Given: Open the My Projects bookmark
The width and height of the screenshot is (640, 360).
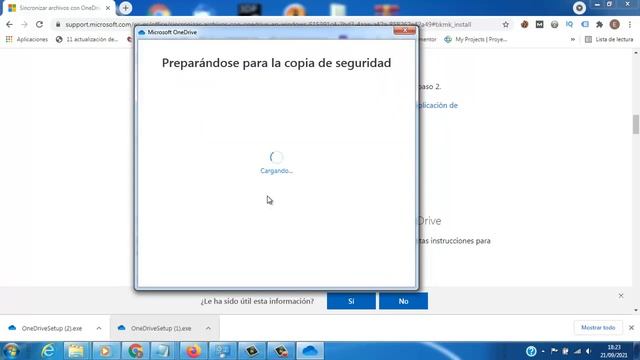Looking at the screenshot, I should [x=476, y=39].
